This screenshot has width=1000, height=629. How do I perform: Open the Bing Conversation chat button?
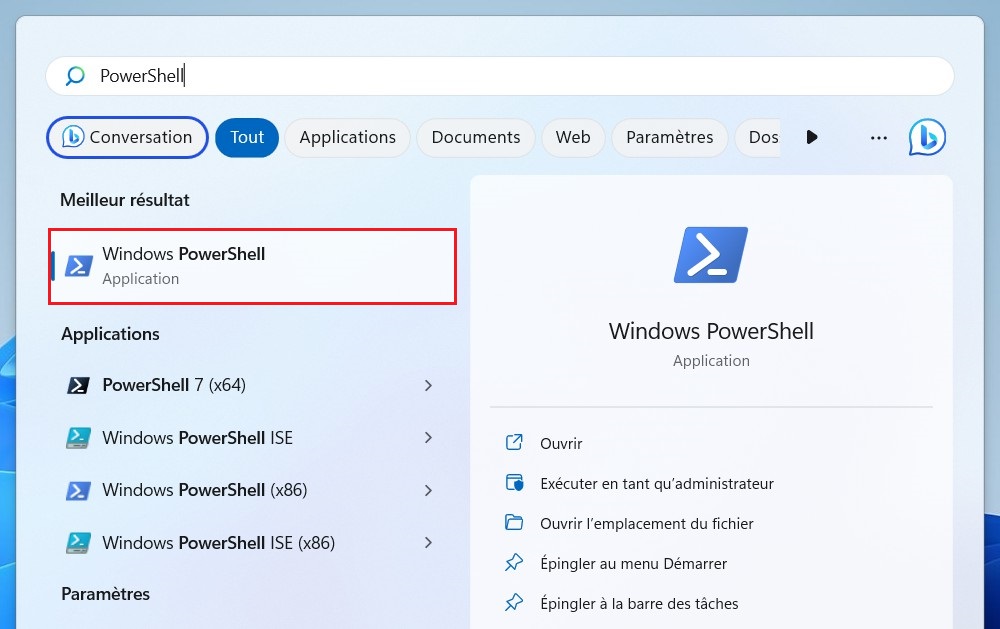tap(128, 137)
